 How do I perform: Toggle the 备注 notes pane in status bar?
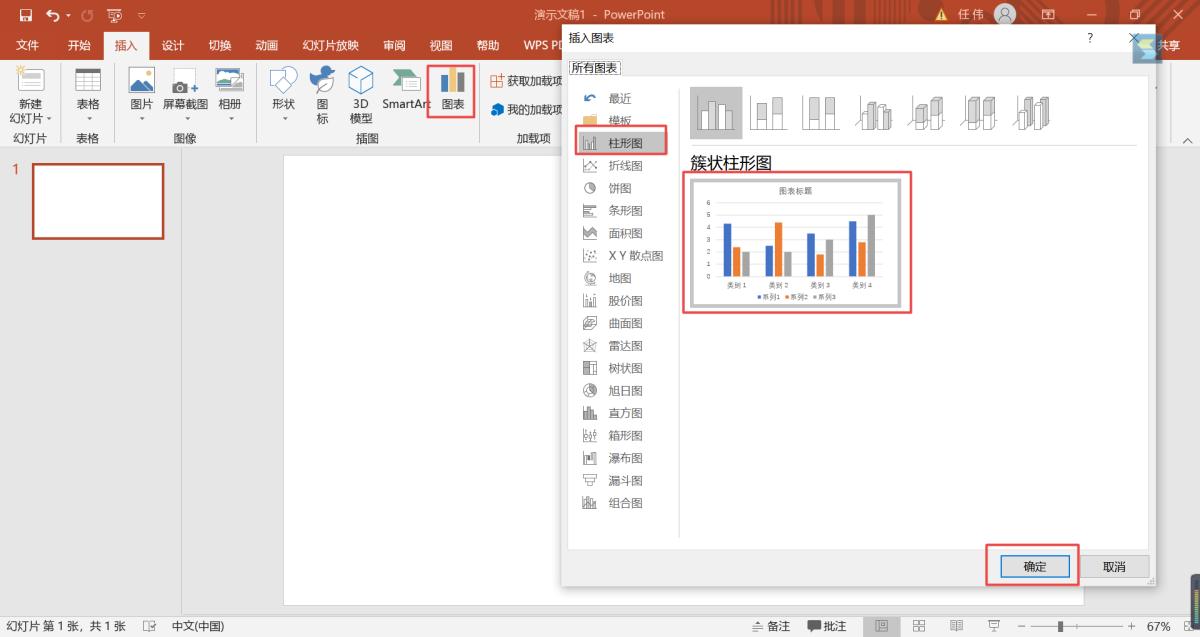(768, 626)
